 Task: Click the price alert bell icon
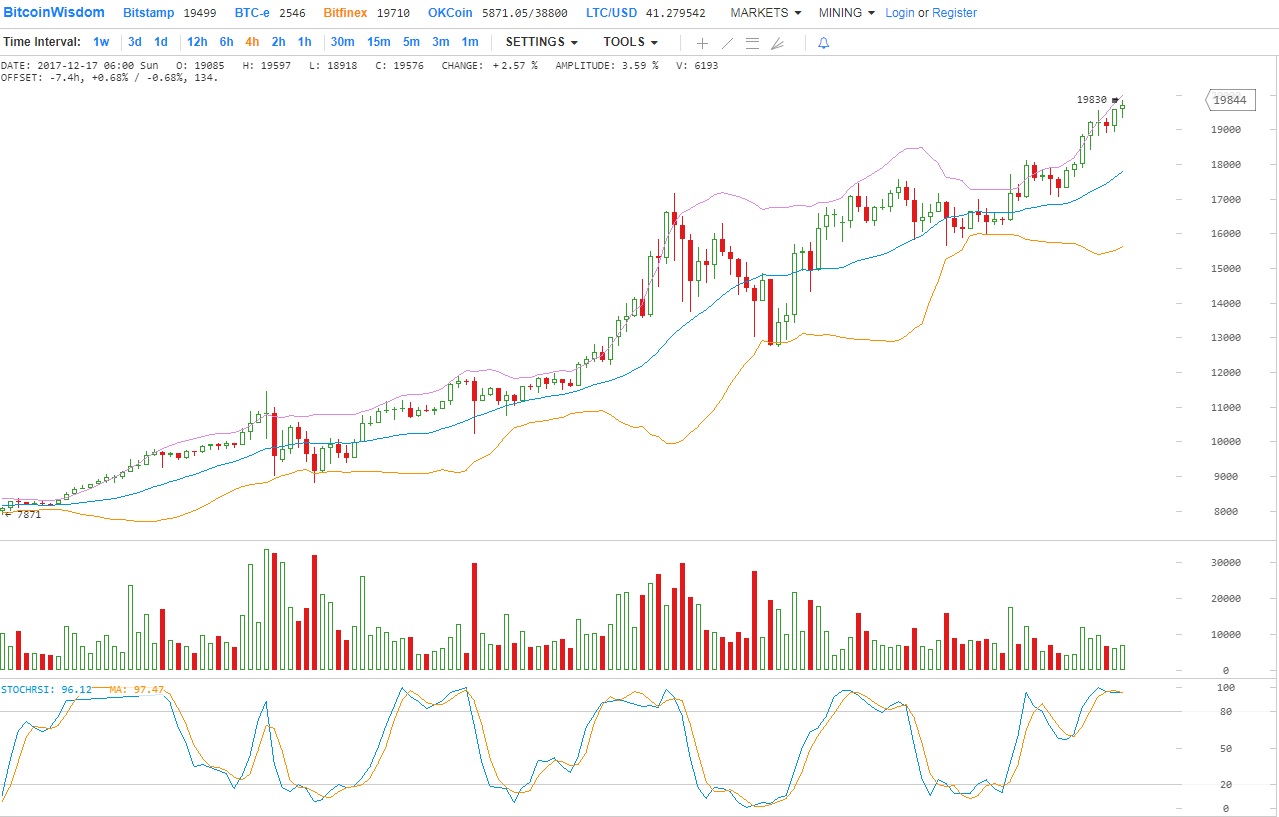(823, 43)
